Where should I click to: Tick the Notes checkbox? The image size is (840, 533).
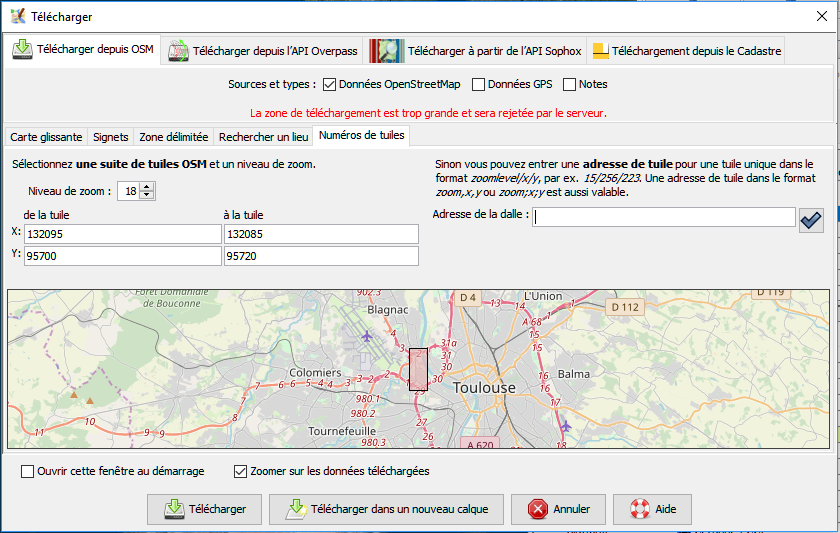click(570, 84)
